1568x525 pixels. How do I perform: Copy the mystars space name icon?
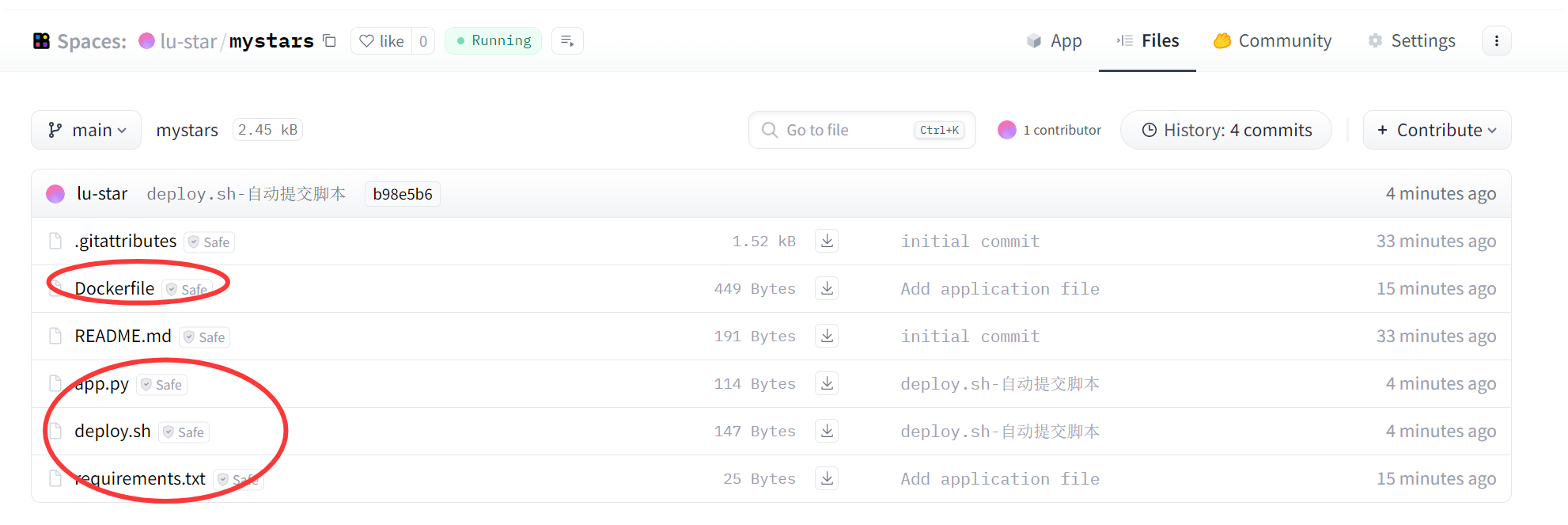click(330, 40)
